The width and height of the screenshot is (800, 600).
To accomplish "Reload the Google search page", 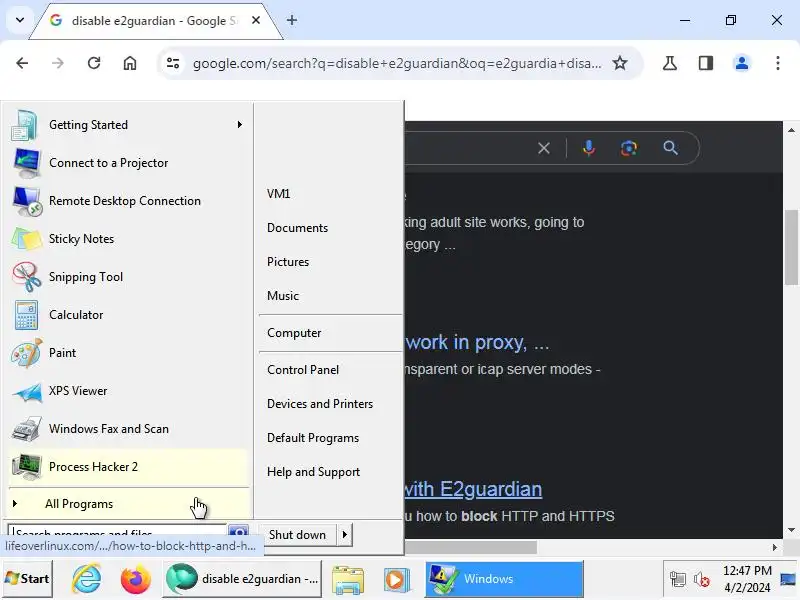I will pyautogui.click(x=94, y=63).
